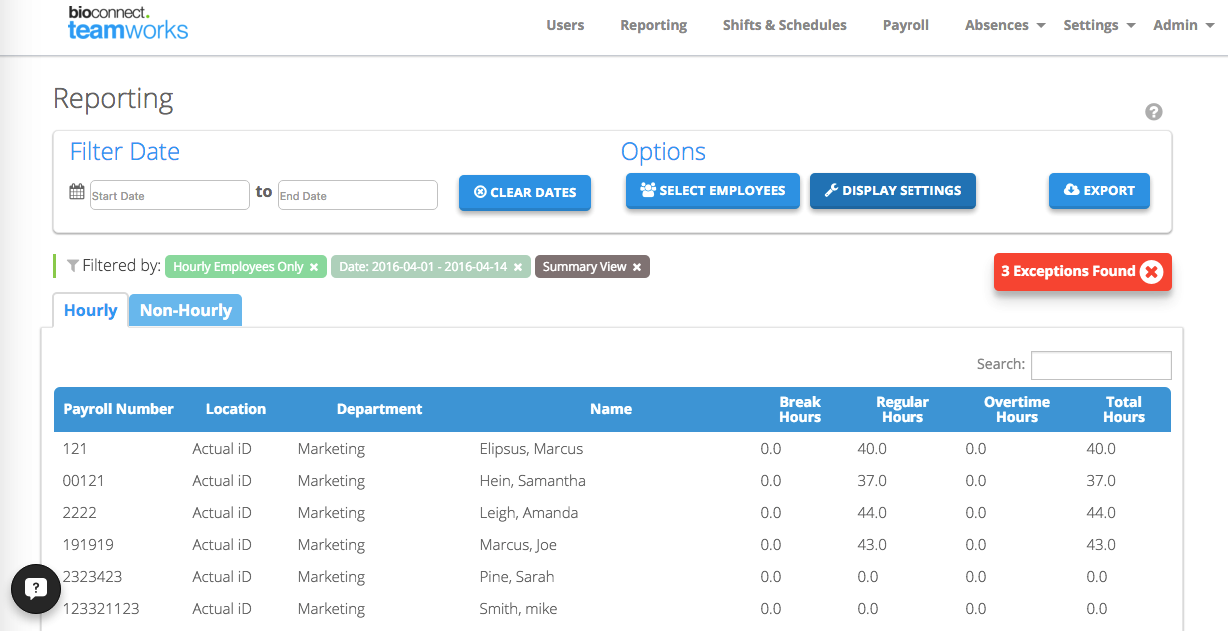Click the people icon on Select Employees
This screenshot has width=1228, height=631.
[650, 190]
